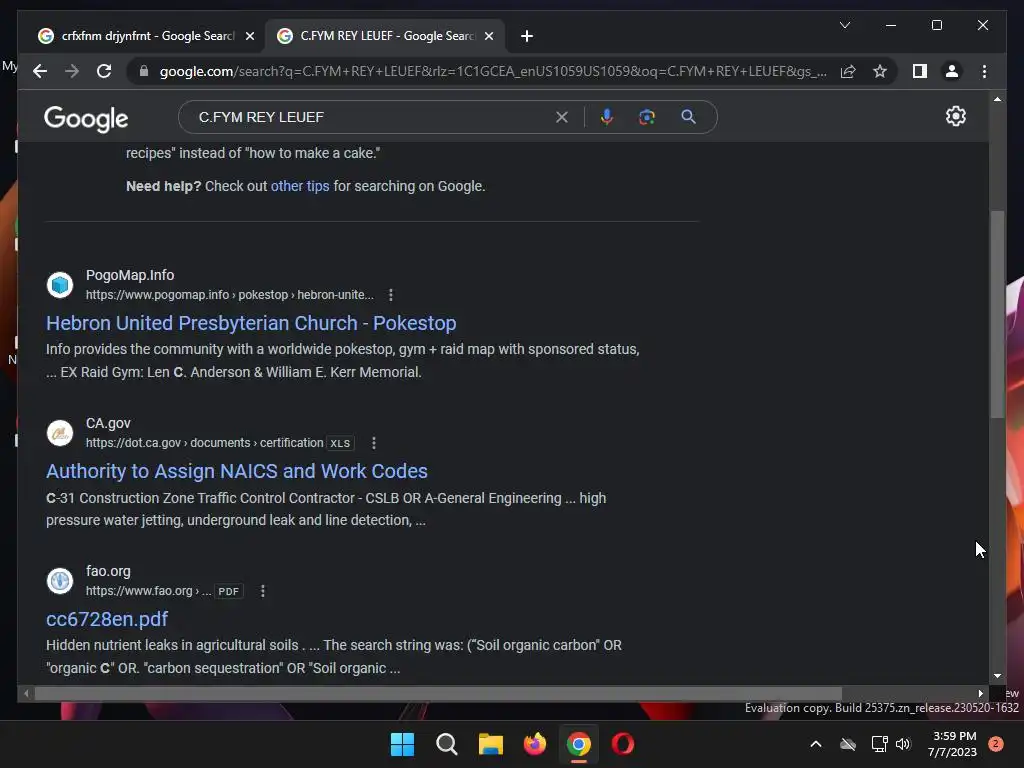
Task: Click the horizontal scrollbar thumb
Action: pos(438,694)
